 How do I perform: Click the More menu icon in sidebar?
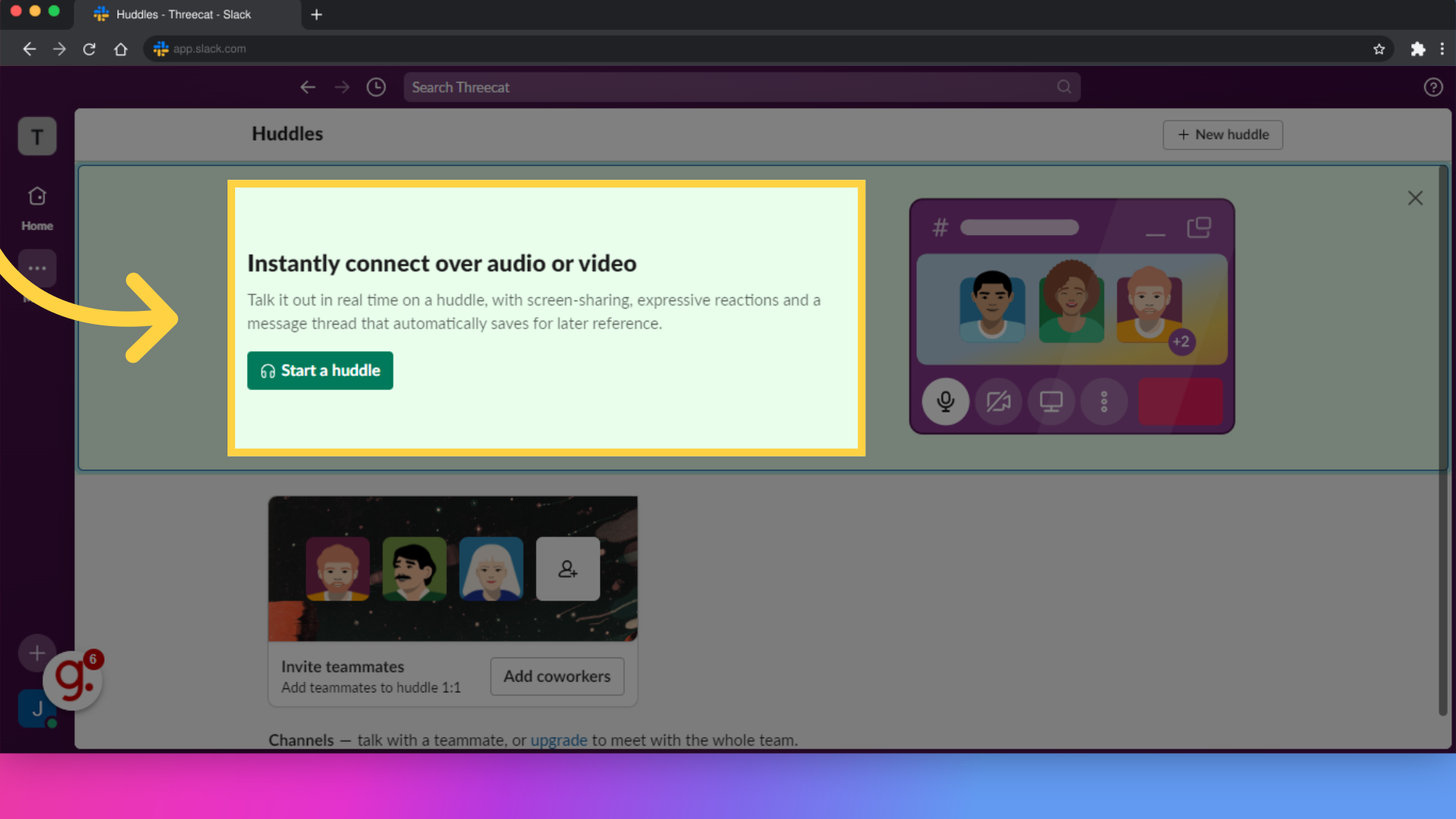pyautogui.click(x=37, y=267)
